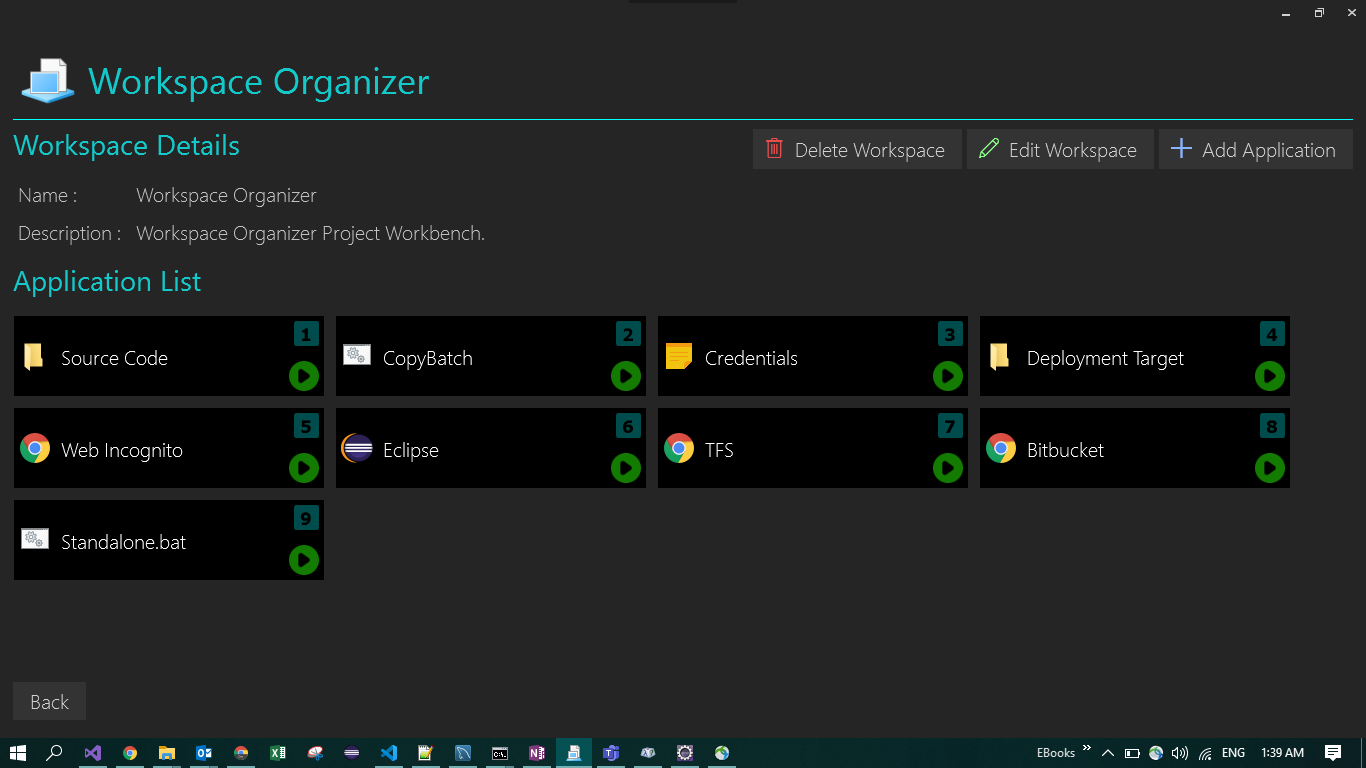Image resolution: width=1366 pixels, height=768 pixels.
Task: Open the taskbar search magnifier
Action: (56, 753)
